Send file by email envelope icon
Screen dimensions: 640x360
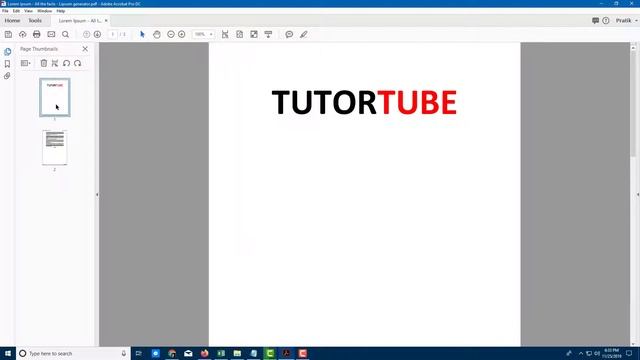point(51,34)
